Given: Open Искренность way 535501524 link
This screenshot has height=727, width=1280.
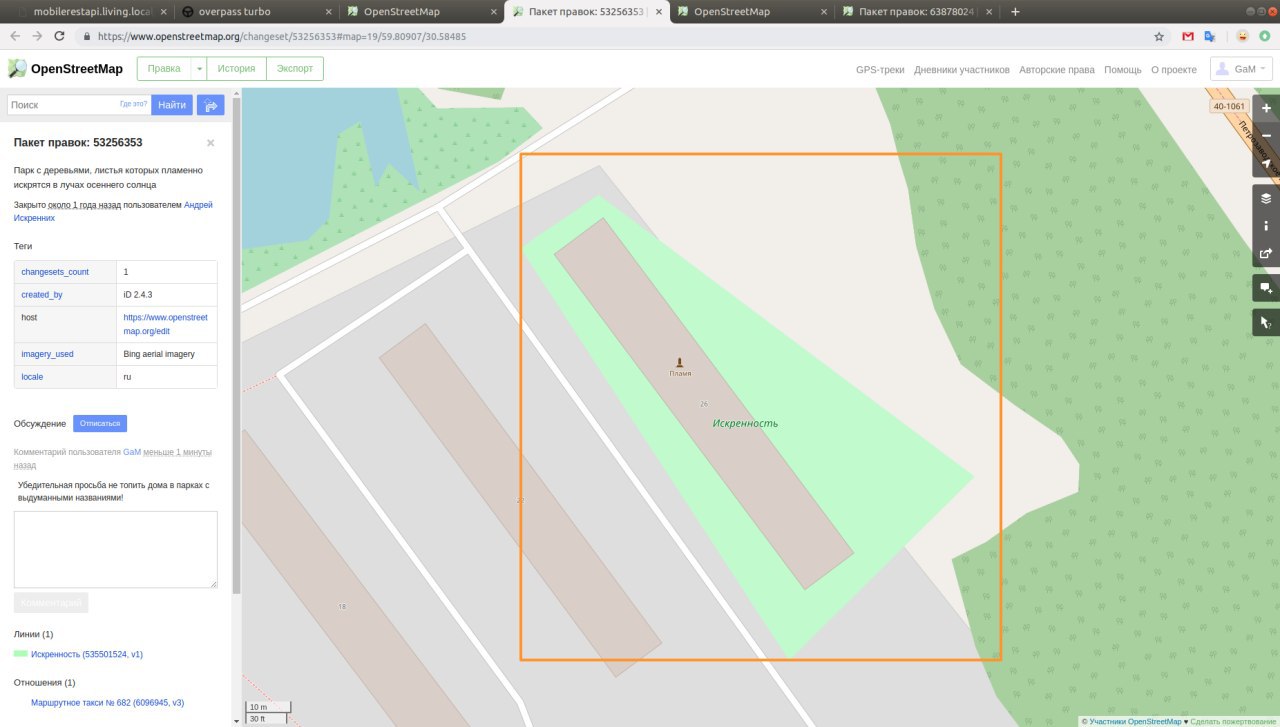Looking at the screenshot, I should tap(86, 654).
